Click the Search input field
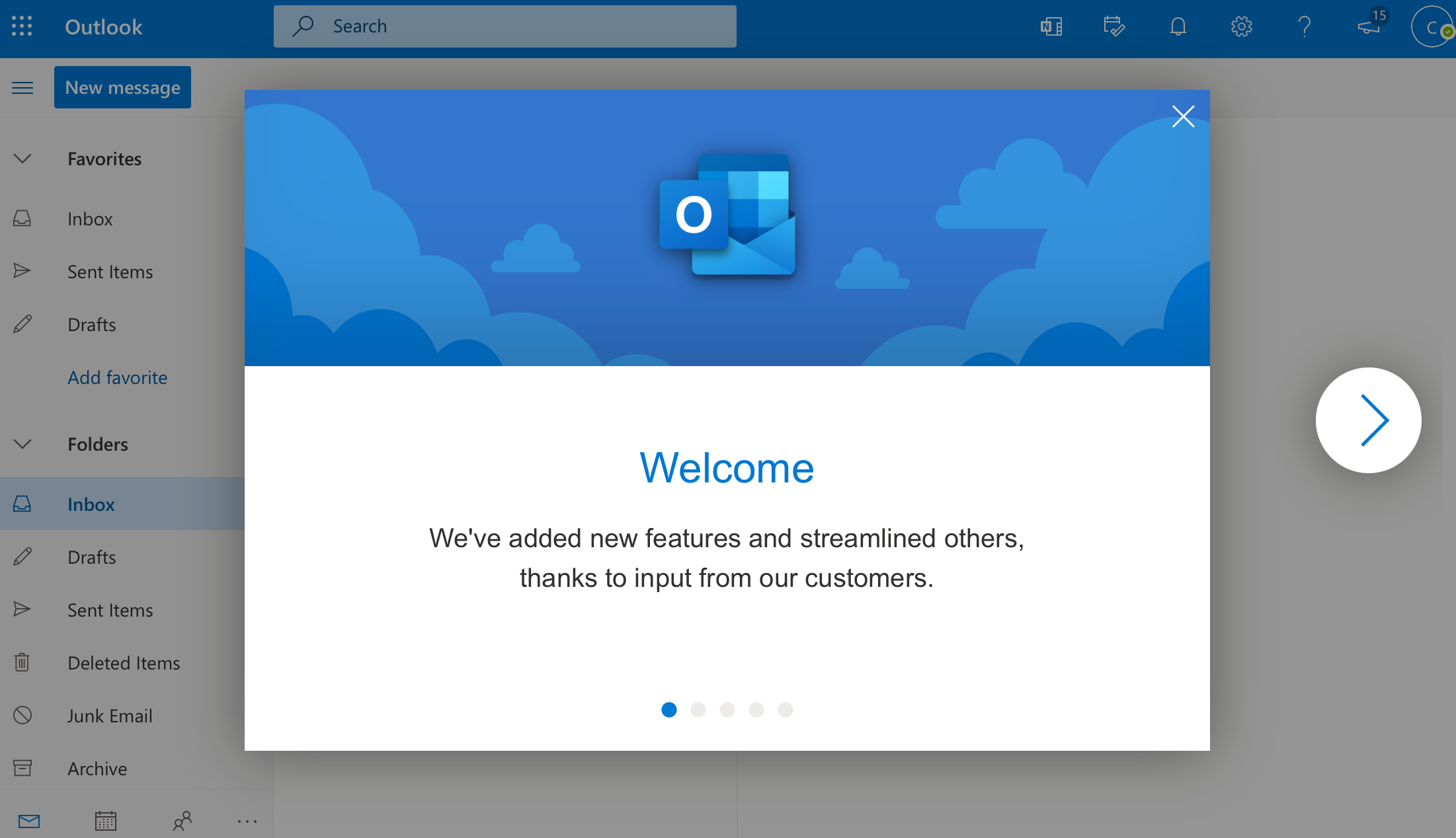The height and width of the screenshot is (838, 1456). click(x=505, y=26)
